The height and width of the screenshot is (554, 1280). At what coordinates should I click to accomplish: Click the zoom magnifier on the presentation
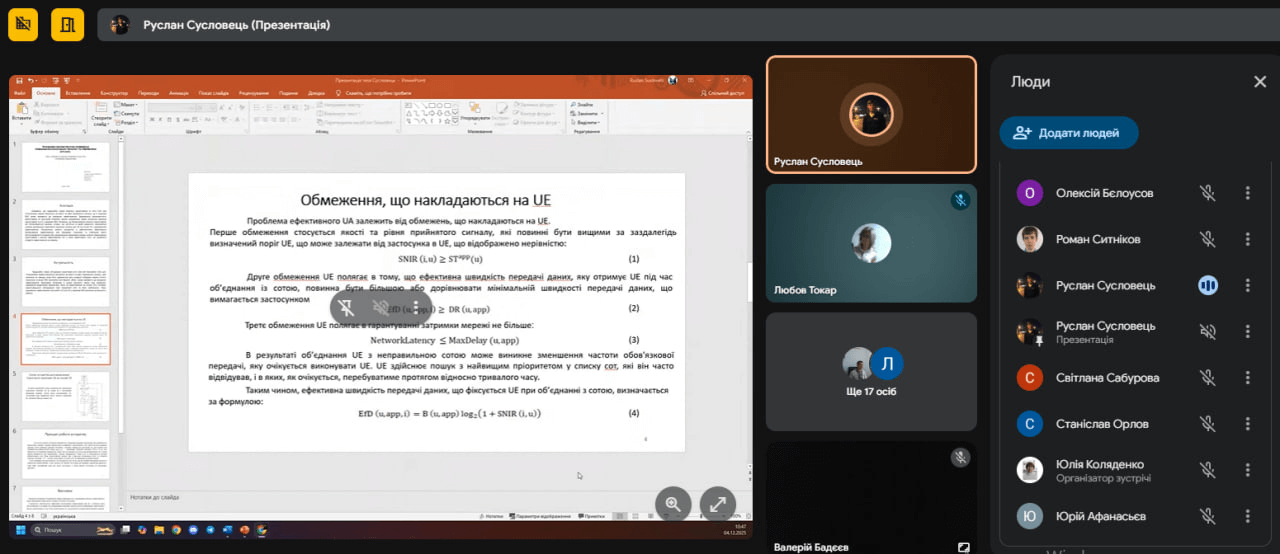673,505
